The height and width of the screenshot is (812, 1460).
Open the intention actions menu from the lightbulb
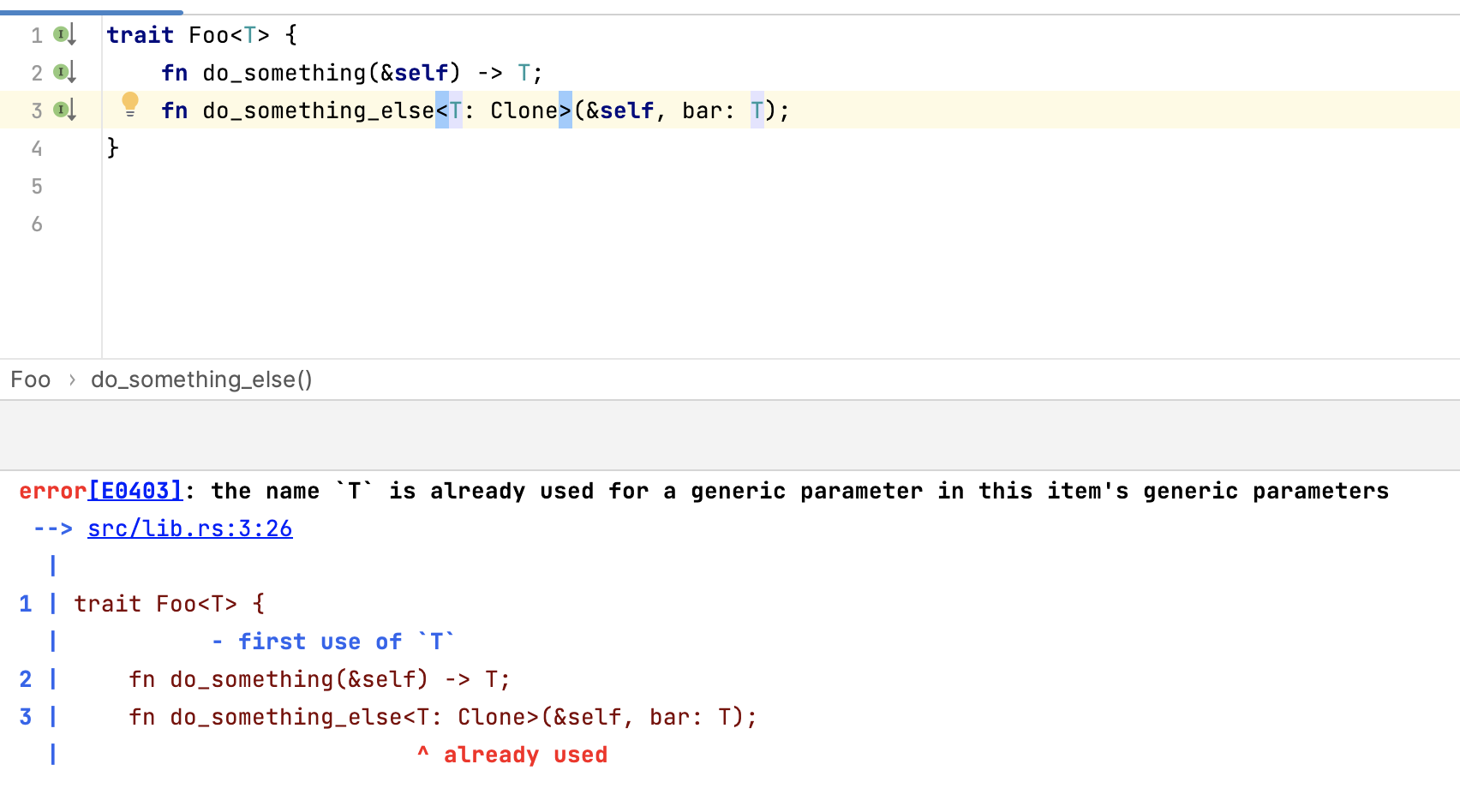[x=129, y=104]
